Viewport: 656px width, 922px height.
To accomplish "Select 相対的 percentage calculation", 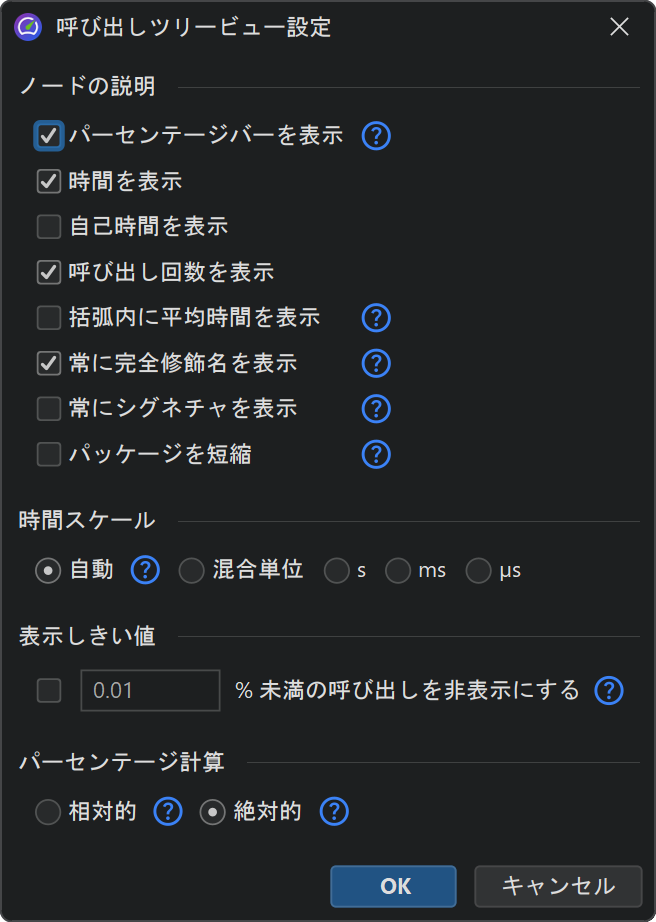I will (x=48, y=812).
